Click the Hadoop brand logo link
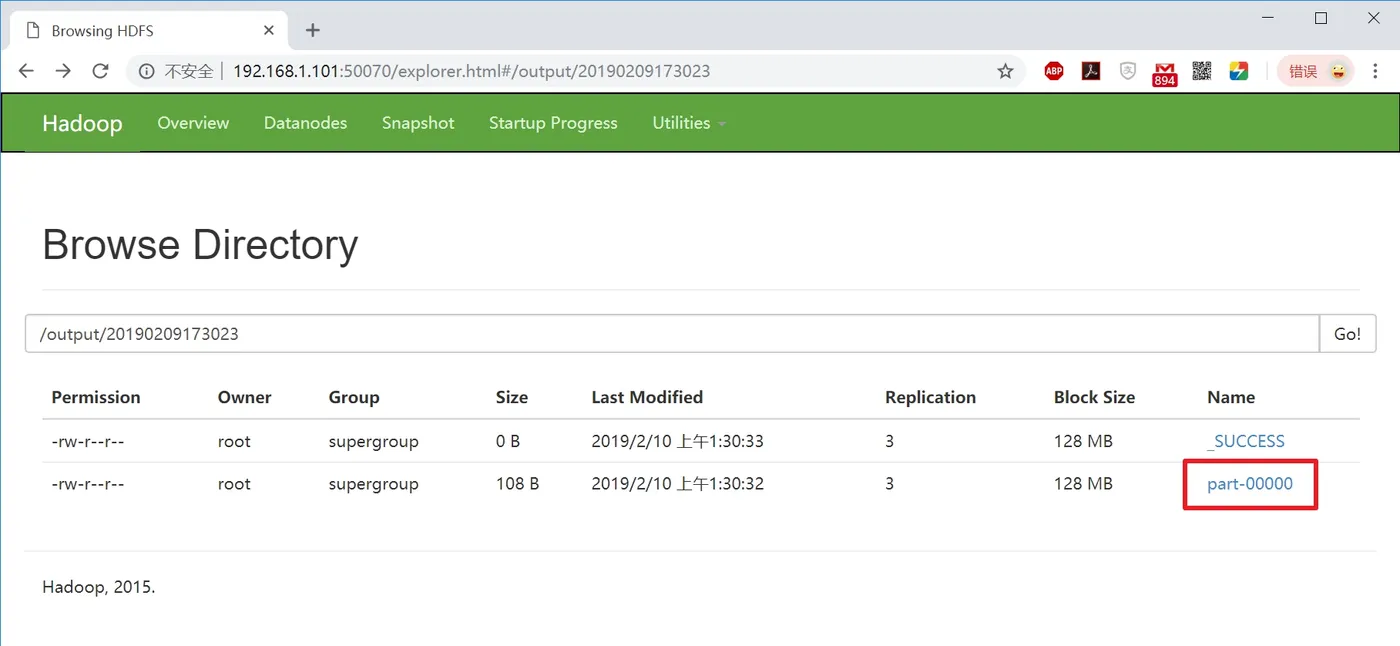This screenshot has width=1400, height=646. (82, 123)
